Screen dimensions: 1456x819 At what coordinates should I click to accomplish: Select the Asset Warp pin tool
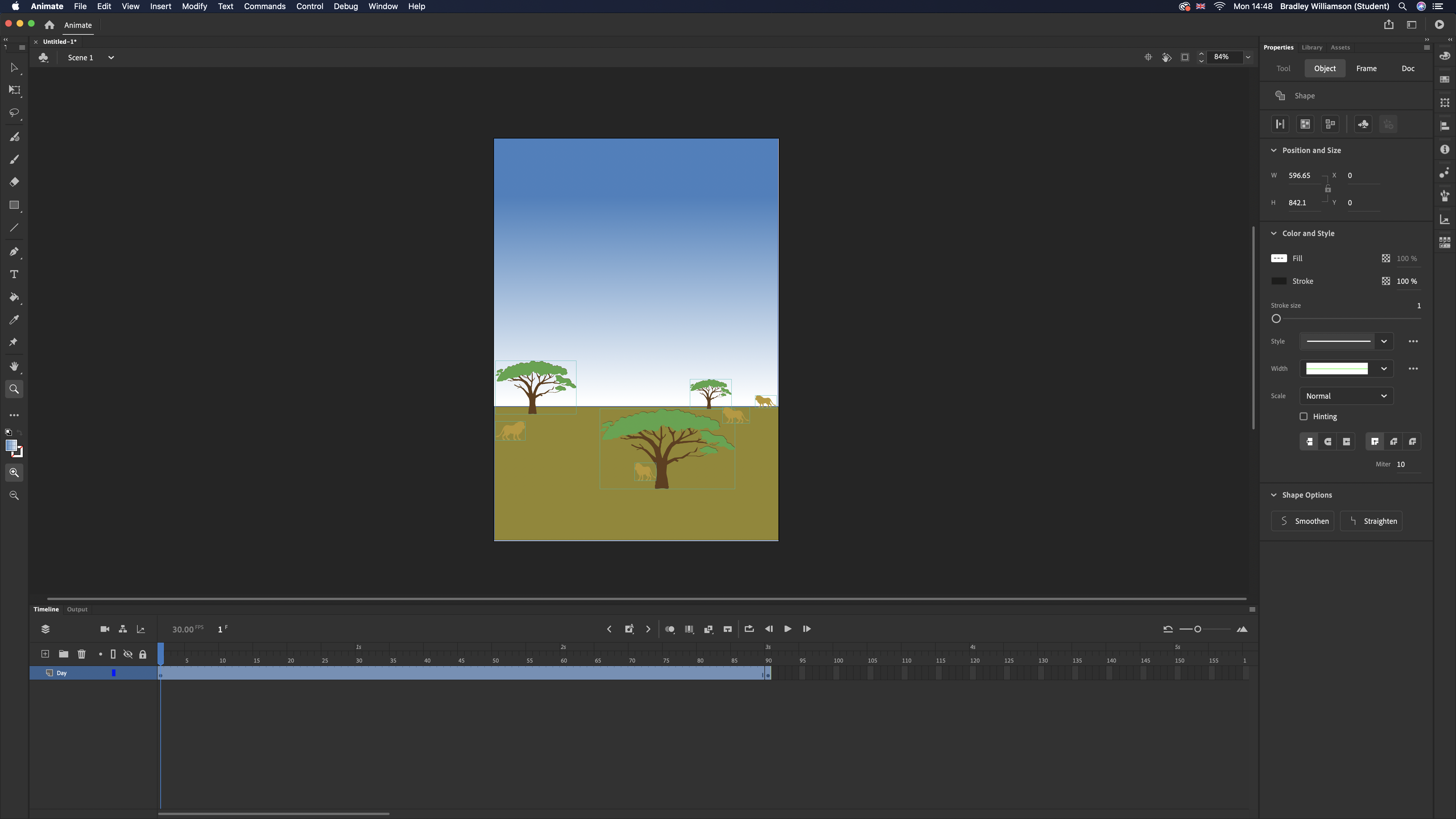click(14, 342)
